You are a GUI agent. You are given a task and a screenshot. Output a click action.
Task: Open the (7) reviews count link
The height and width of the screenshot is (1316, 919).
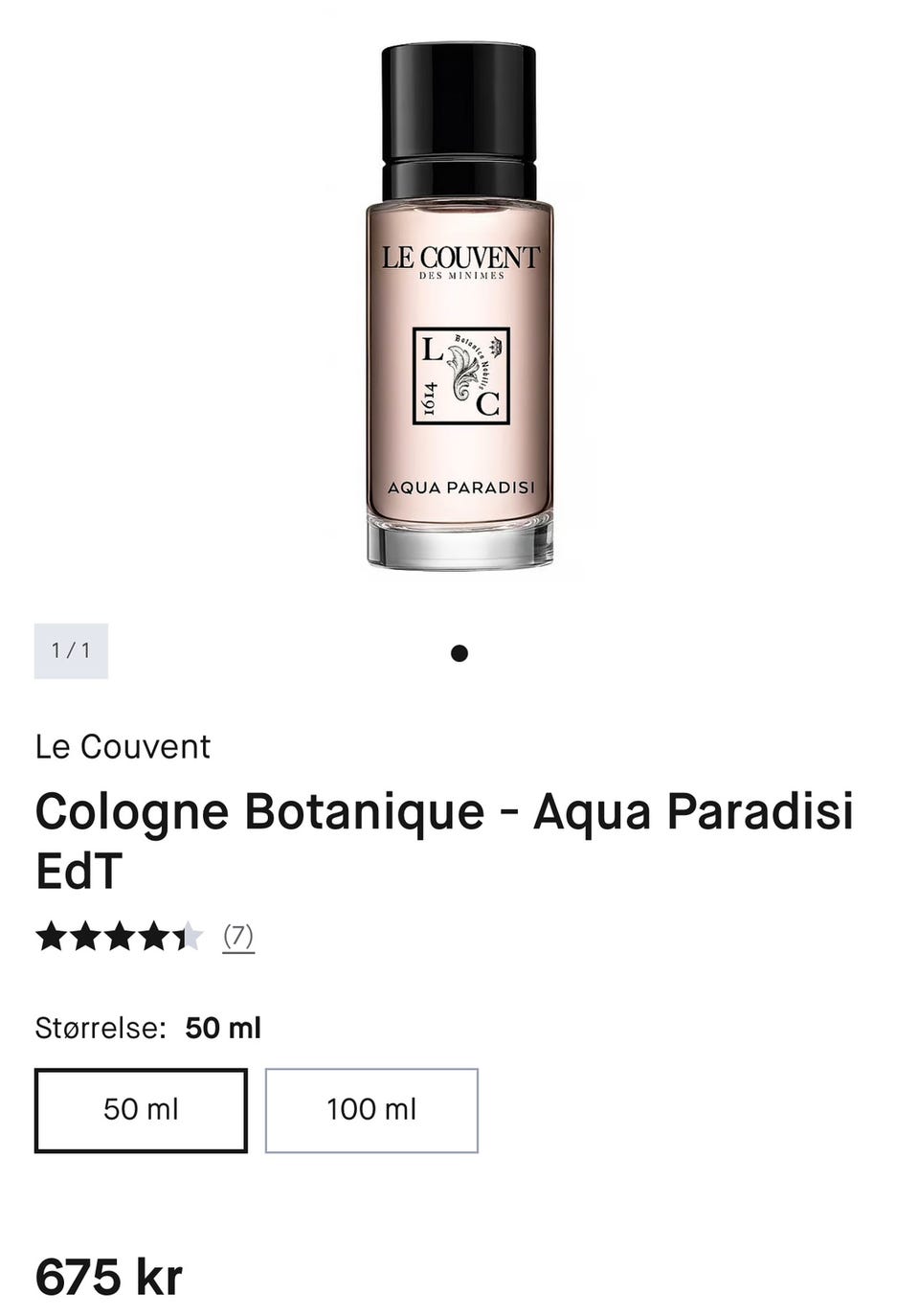coord(238,936)
